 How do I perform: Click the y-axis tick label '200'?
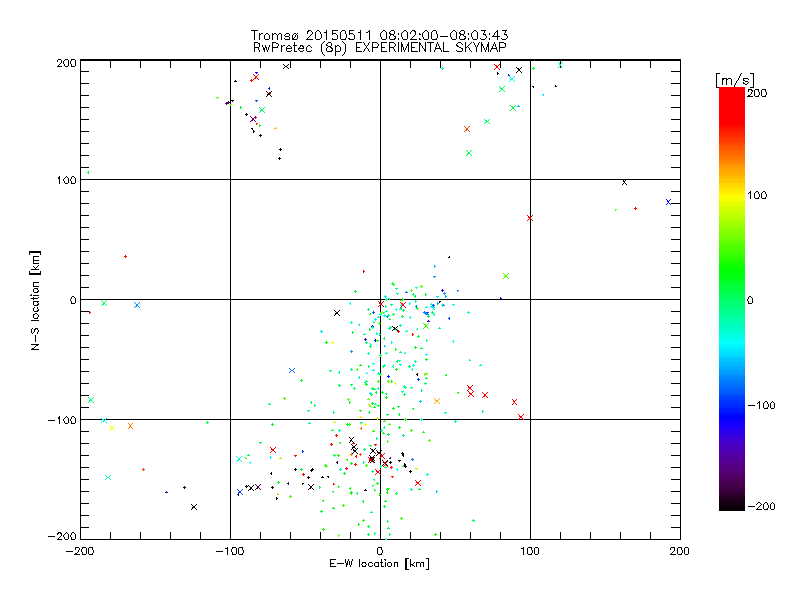(x=66, y=63)
